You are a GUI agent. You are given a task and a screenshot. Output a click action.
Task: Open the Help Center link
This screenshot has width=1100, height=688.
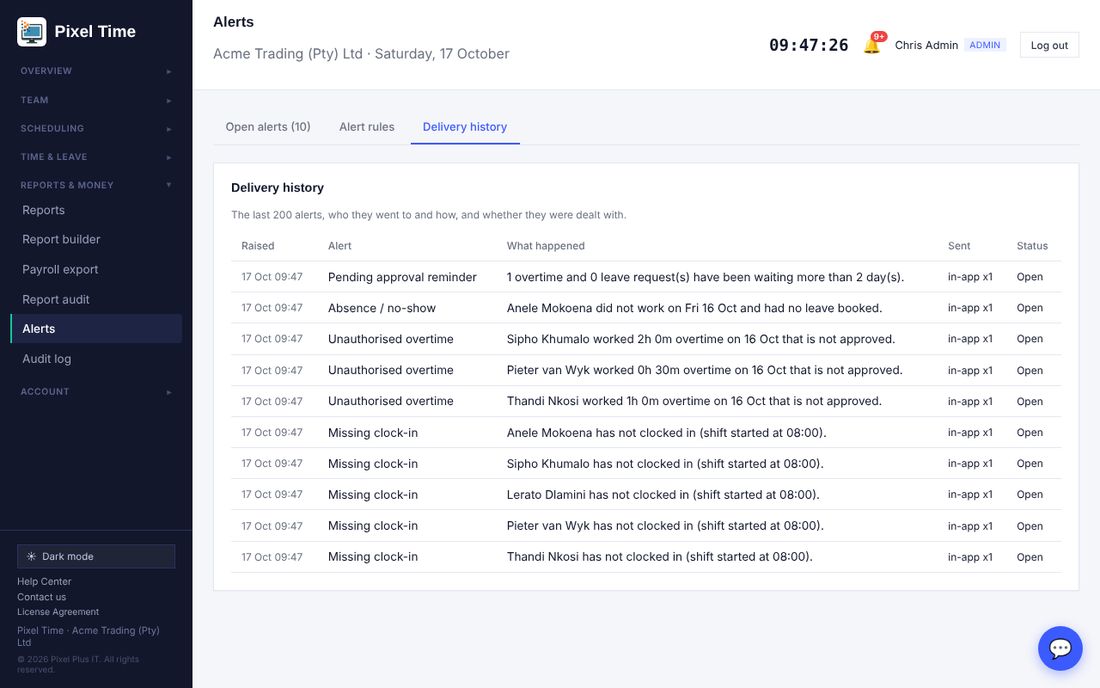(x=44, y=581)
